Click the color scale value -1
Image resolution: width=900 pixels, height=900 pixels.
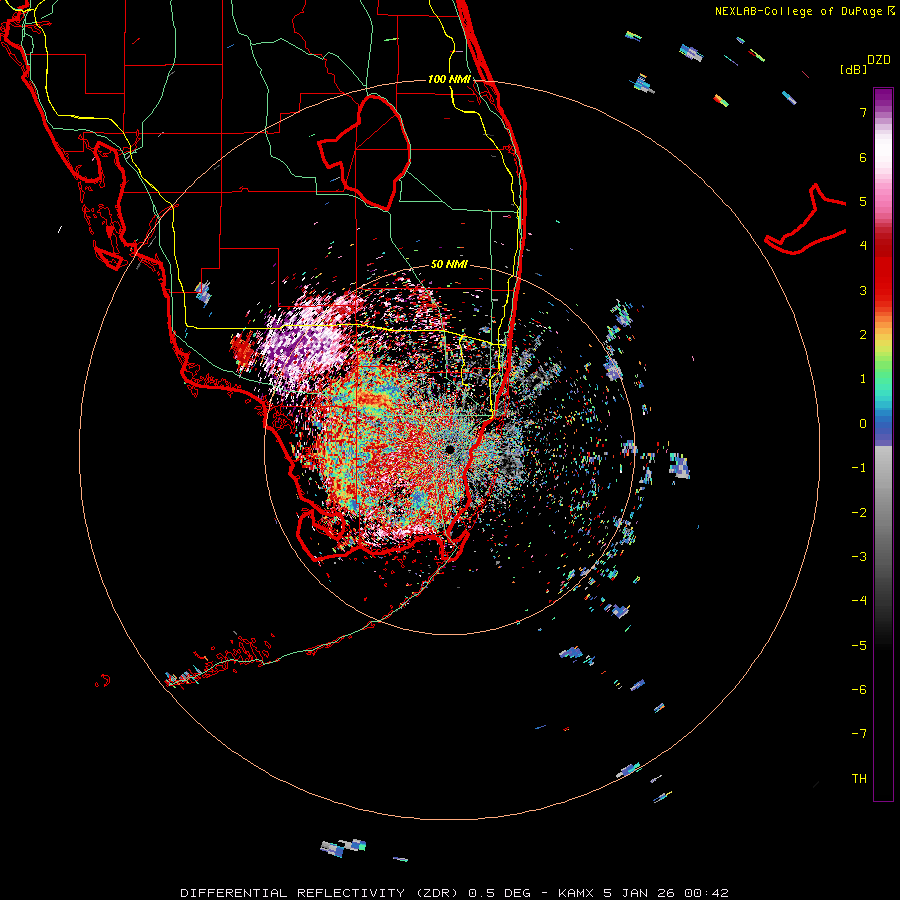coord(859,468)
